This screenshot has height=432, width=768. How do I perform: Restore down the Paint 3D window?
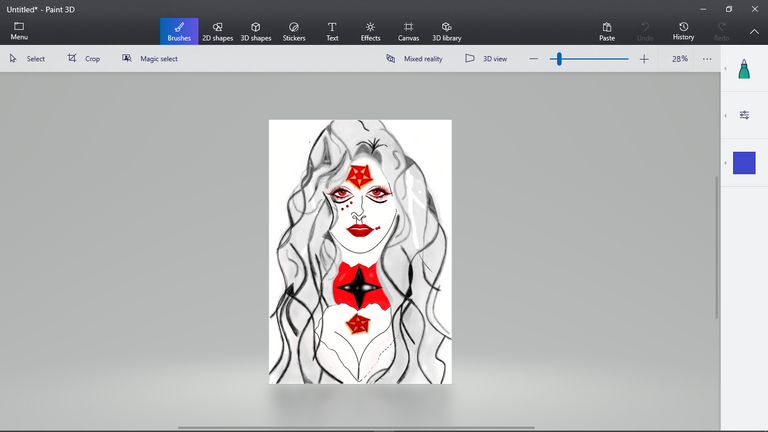click(729, 9)
